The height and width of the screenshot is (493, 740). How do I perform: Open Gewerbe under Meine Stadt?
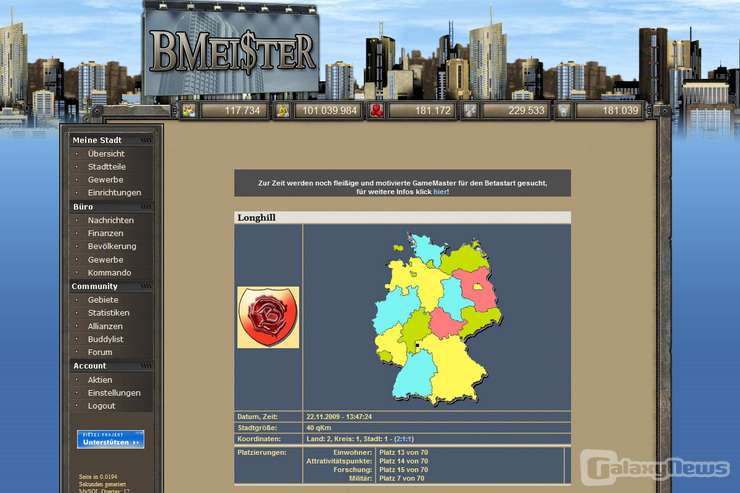pos(105,180)
